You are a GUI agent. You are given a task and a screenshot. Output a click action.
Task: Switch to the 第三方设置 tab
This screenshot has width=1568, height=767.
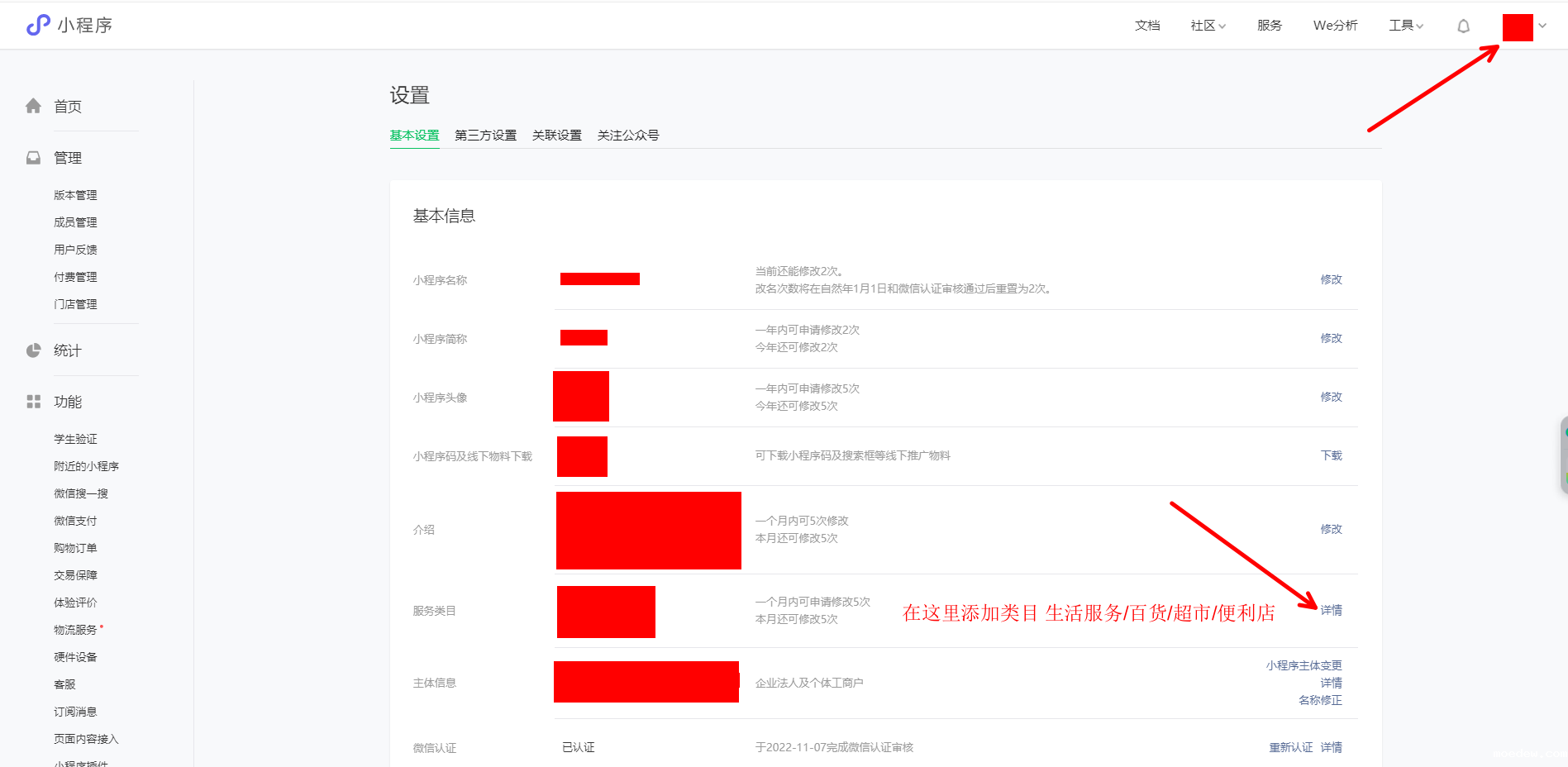[485, 135]
